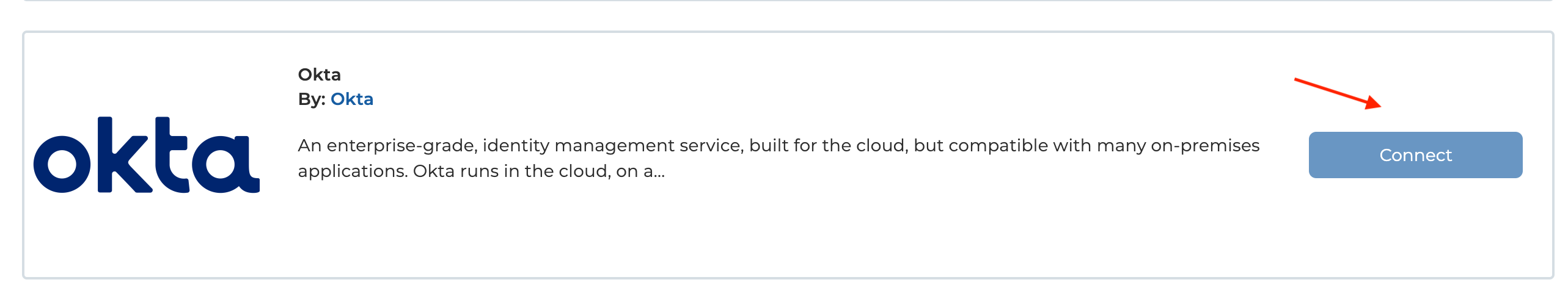The image size is (1568, 299).
Task: Click the letter 'k' in the okta logo
Action: pyautogui.click(x=125, y=155)
